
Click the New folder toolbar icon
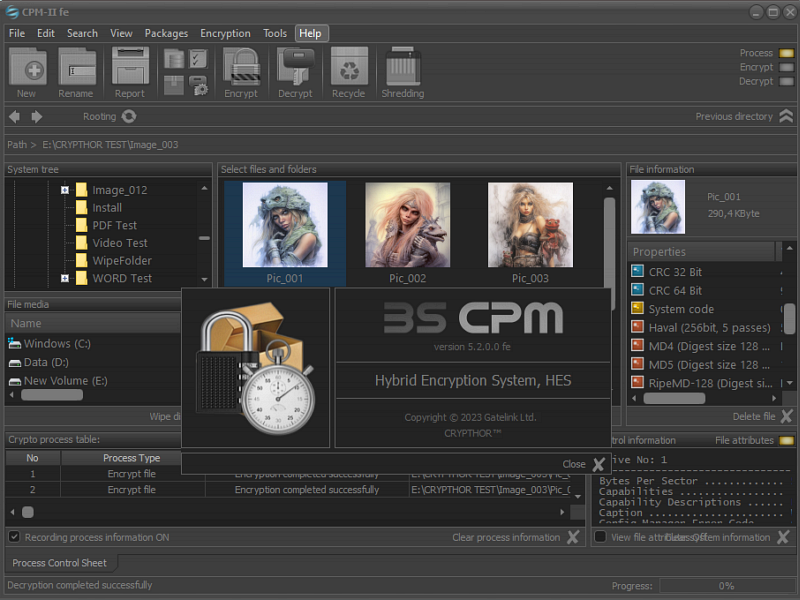pyautogui.click(x=27, y=68)
